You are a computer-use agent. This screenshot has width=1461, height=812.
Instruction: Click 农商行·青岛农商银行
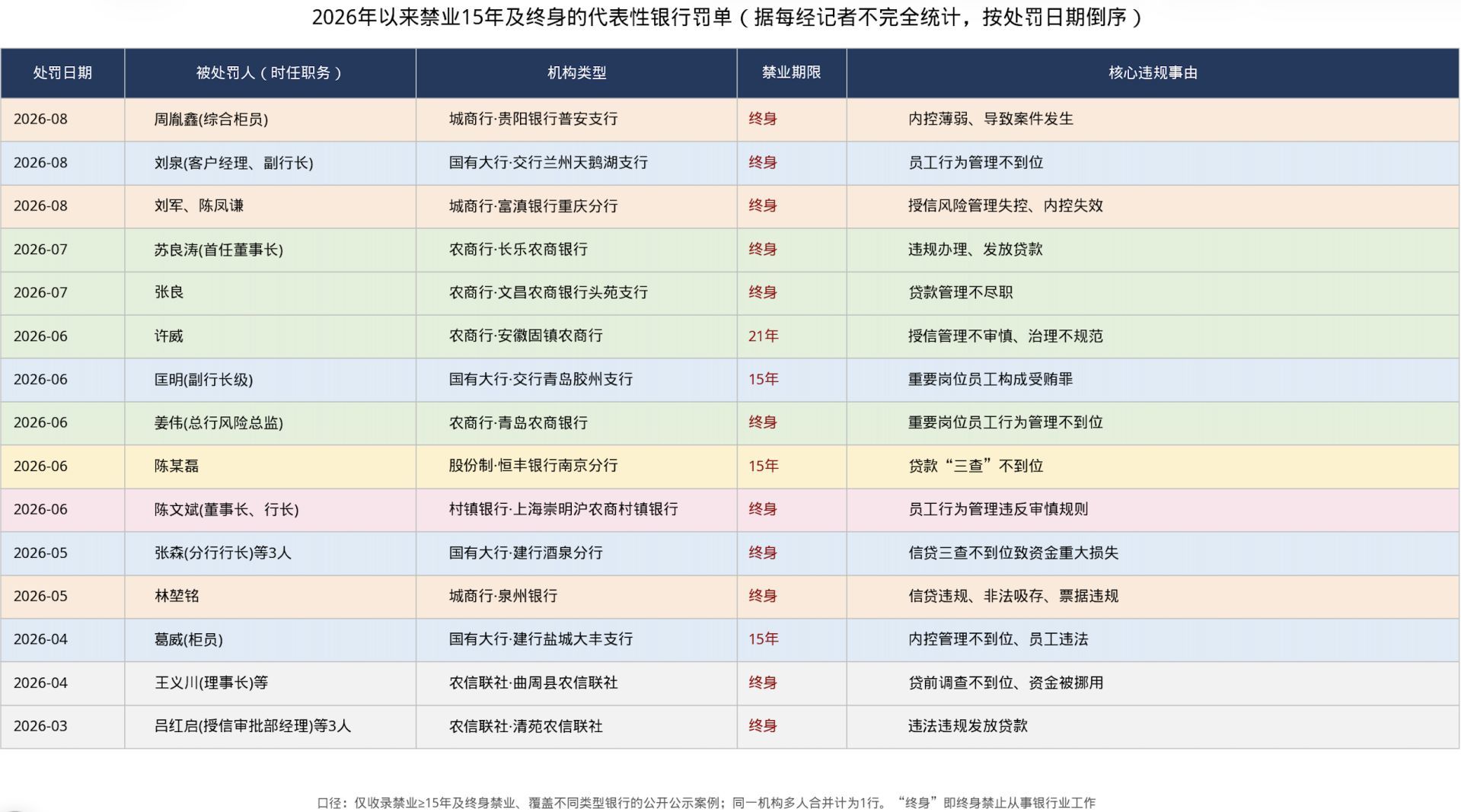click(518, 422)
